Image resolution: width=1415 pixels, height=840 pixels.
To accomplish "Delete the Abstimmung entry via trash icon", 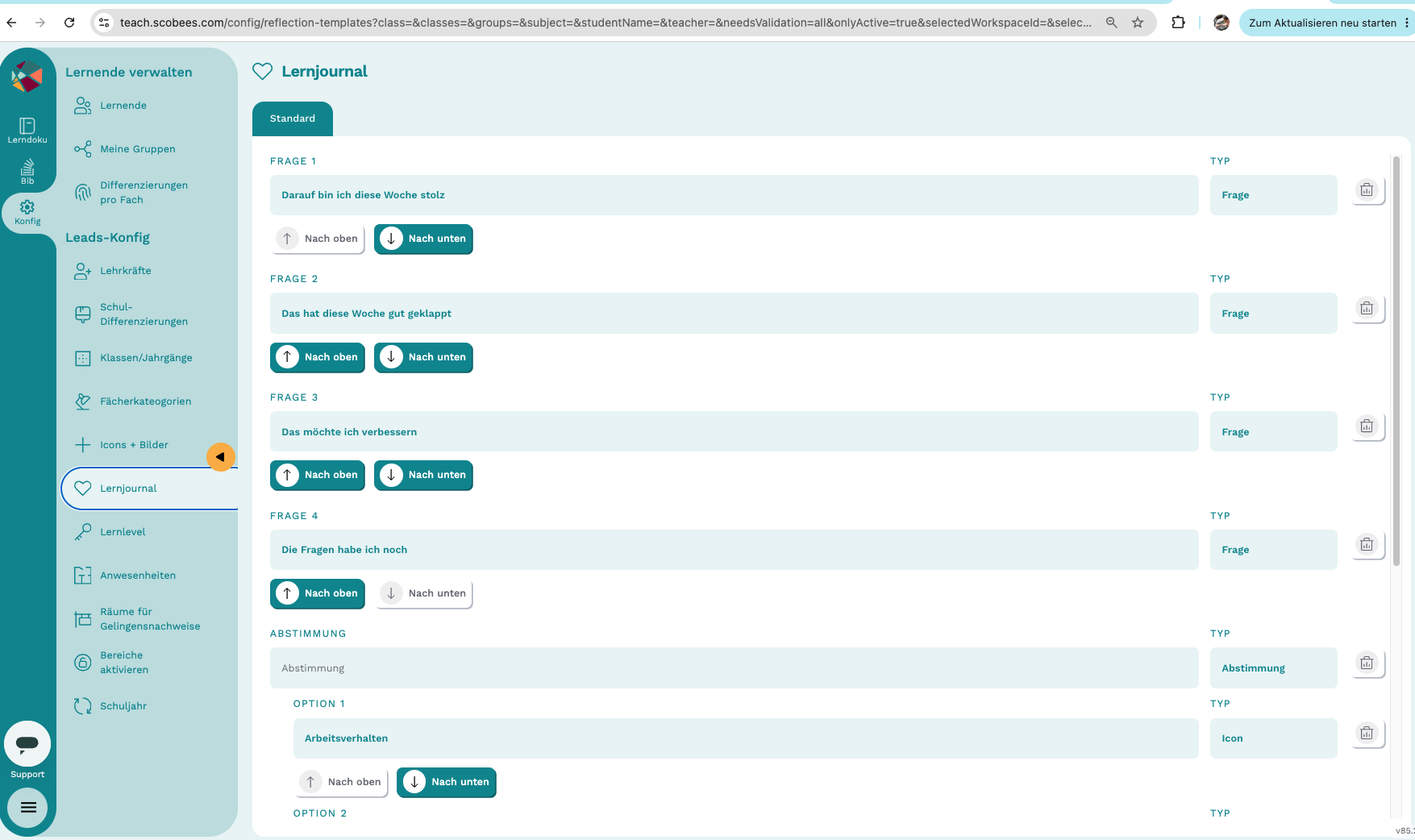I will [1367, 663].
